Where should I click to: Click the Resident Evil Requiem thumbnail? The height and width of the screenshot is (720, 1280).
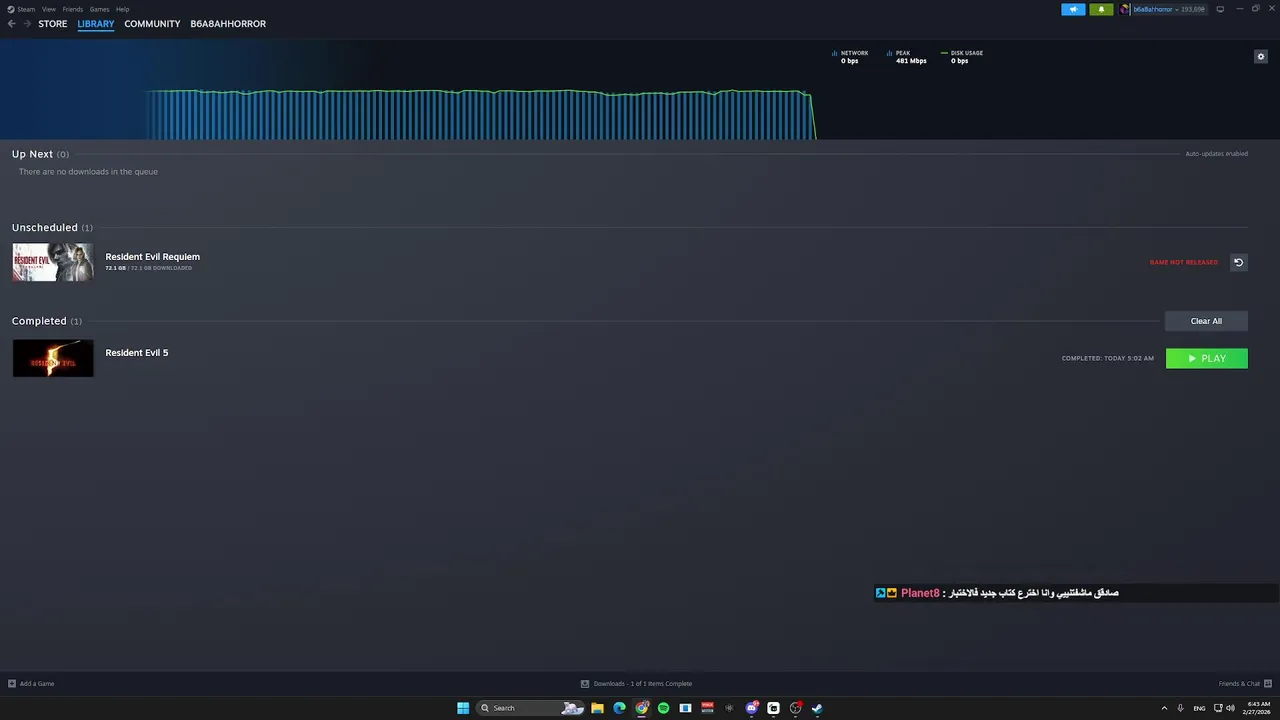[x=53, y=262]
